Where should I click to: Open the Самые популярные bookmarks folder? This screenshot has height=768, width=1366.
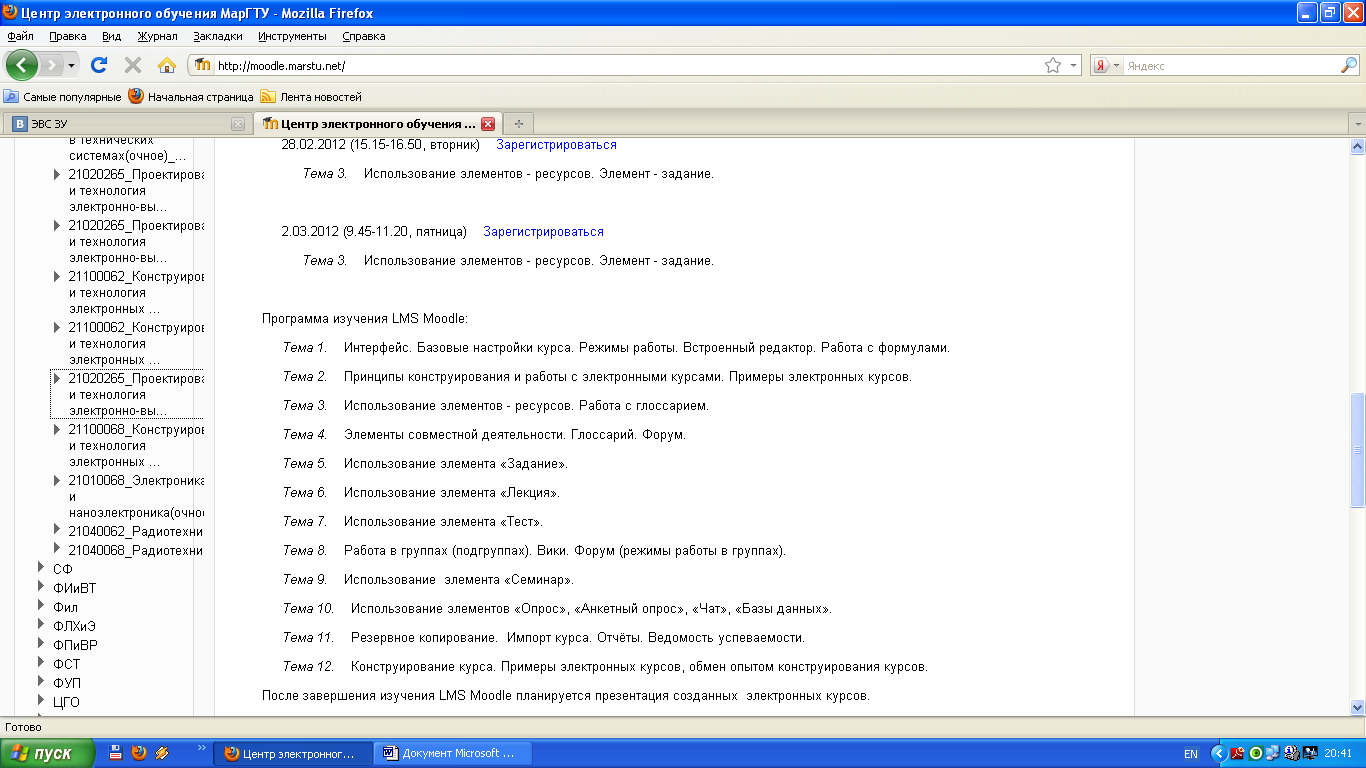click(63, 97)
